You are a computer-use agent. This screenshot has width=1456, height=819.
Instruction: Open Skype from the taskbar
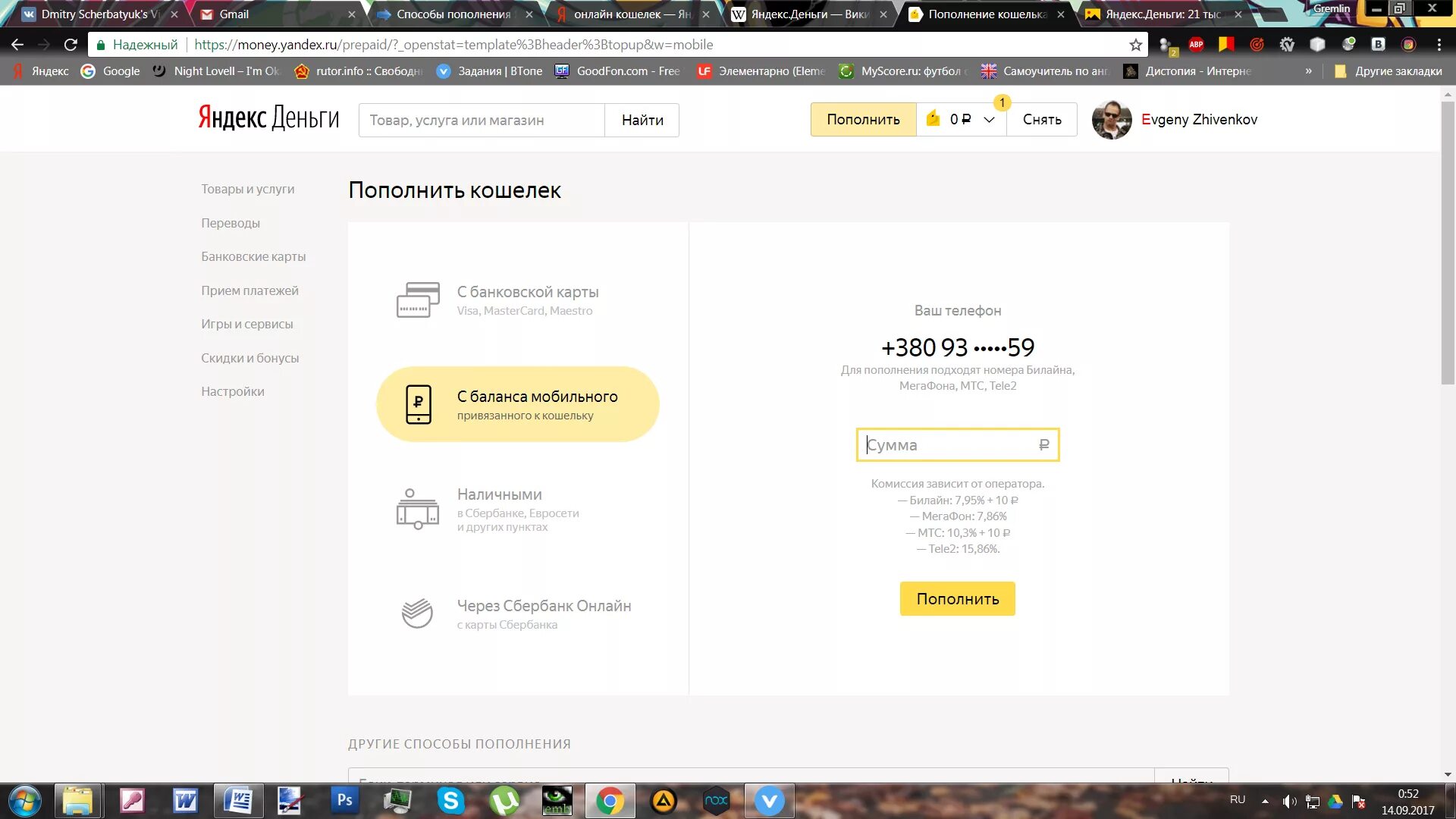(450, 801)
